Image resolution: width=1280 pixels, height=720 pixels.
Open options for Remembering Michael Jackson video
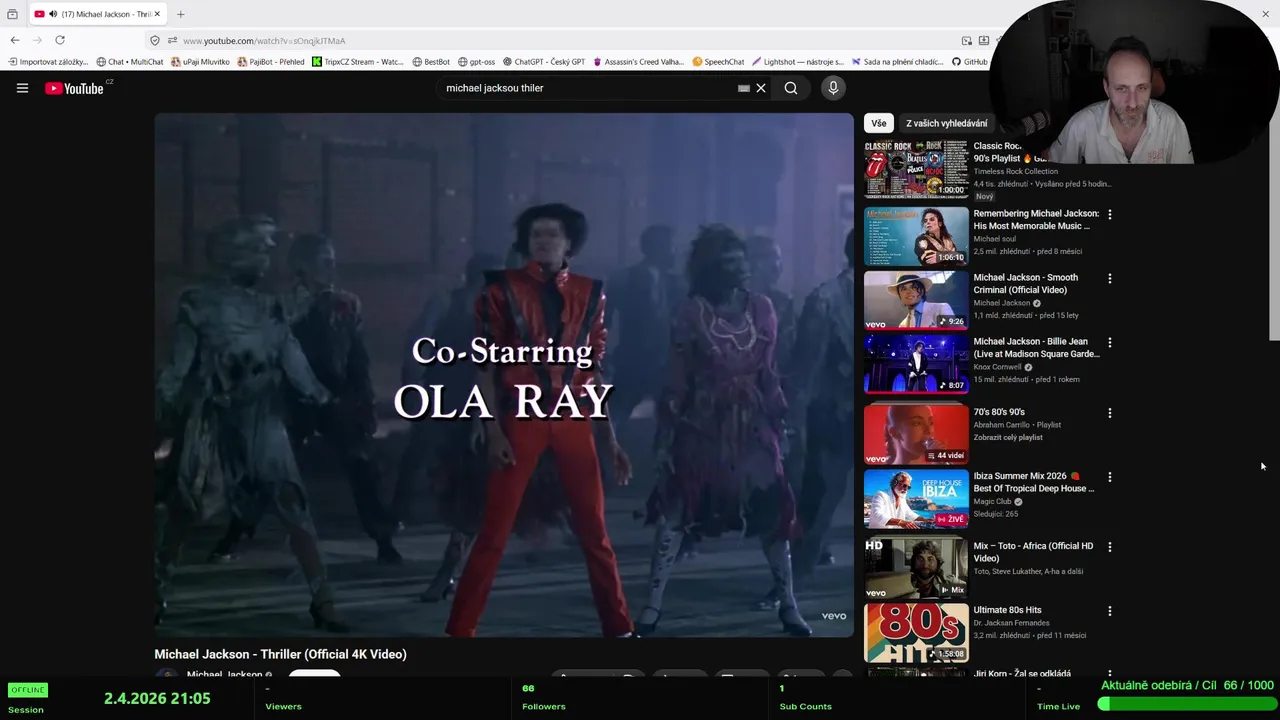1109,214
